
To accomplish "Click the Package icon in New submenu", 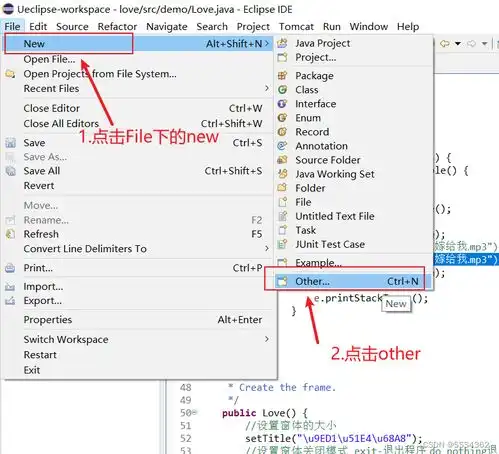I will pos(282,76).
